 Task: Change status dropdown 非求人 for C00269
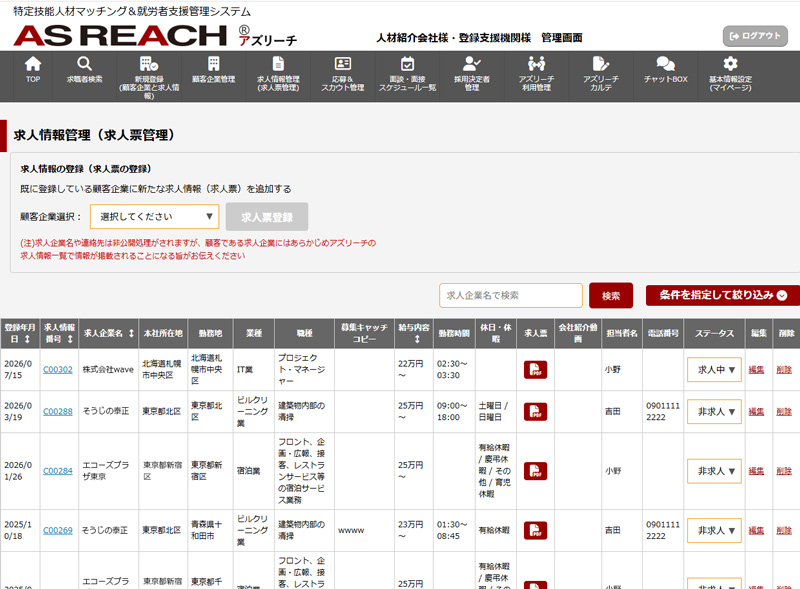pyautogui.click(x=714, y=530)
